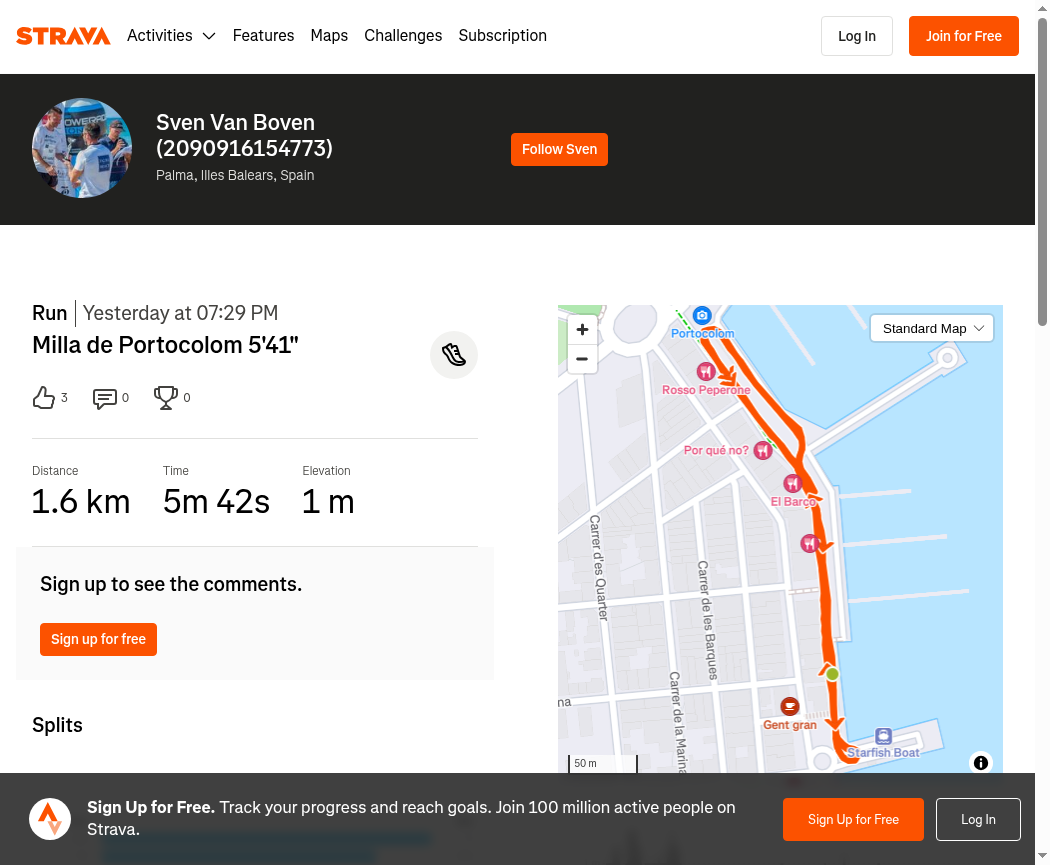Click the Splits heading
The height and width of the screenshot is (865, 1050).
tap(58, 725)
